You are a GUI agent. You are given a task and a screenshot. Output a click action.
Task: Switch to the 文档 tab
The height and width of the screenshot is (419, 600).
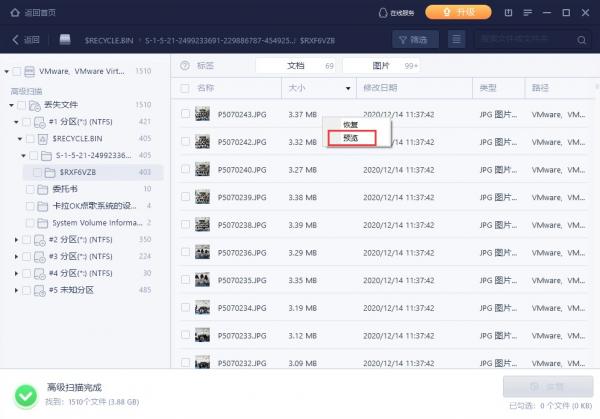(x=296, y=66)
